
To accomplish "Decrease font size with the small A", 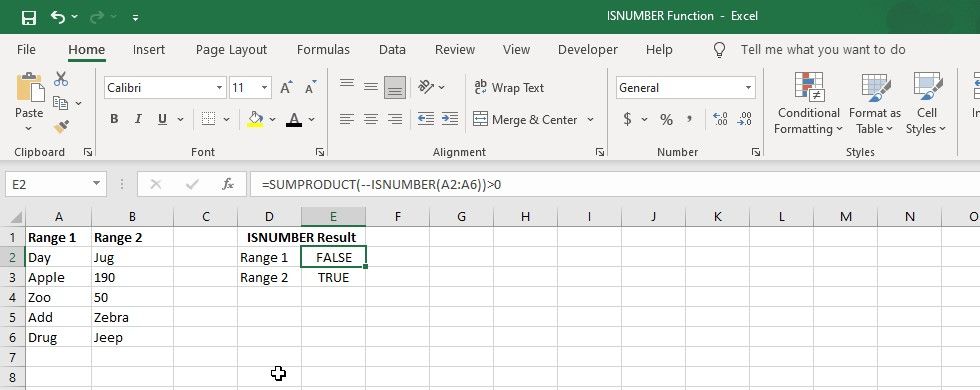I will coord(311,88).
